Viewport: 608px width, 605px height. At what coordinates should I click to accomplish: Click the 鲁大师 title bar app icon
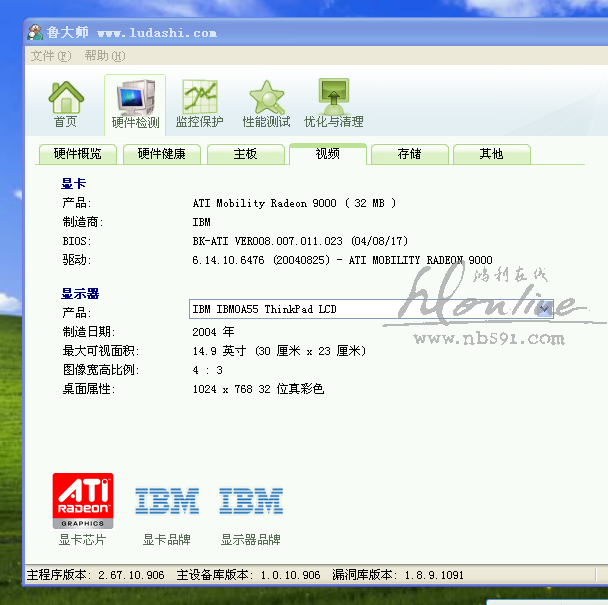pyautogui.click(x=35, y=32)
